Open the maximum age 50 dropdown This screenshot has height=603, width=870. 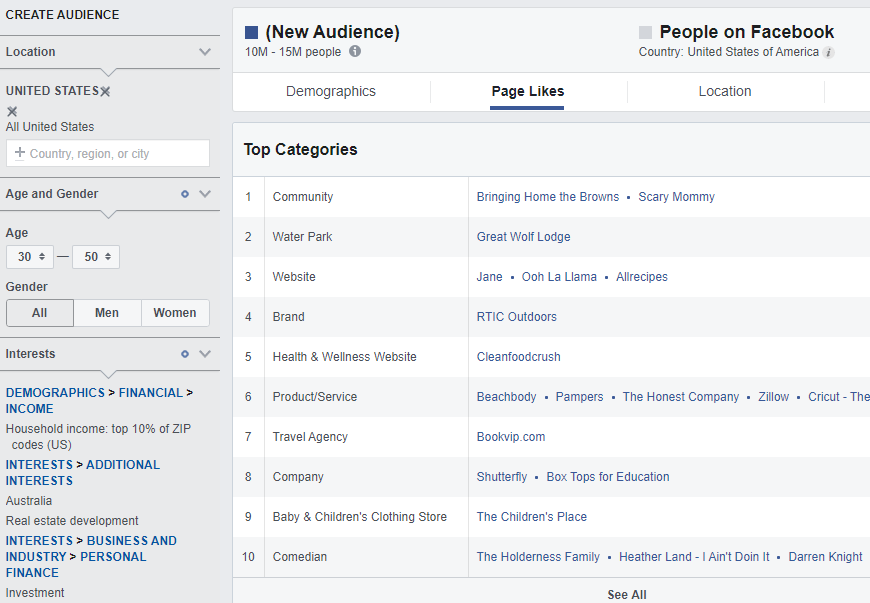pos(96,257)
